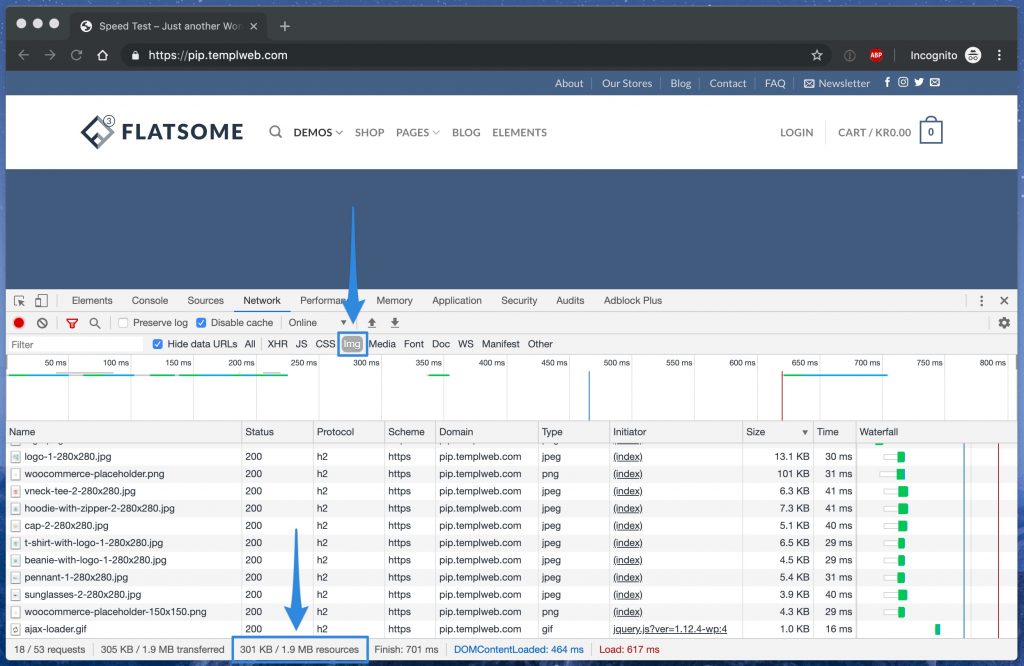
Task: Activate the DevTools inspect element tool
Action: pos(20,300)
